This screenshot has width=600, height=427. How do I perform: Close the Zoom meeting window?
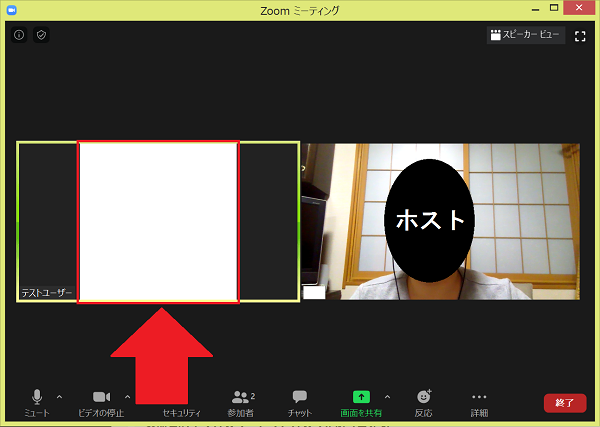click(x=579, y=8)
